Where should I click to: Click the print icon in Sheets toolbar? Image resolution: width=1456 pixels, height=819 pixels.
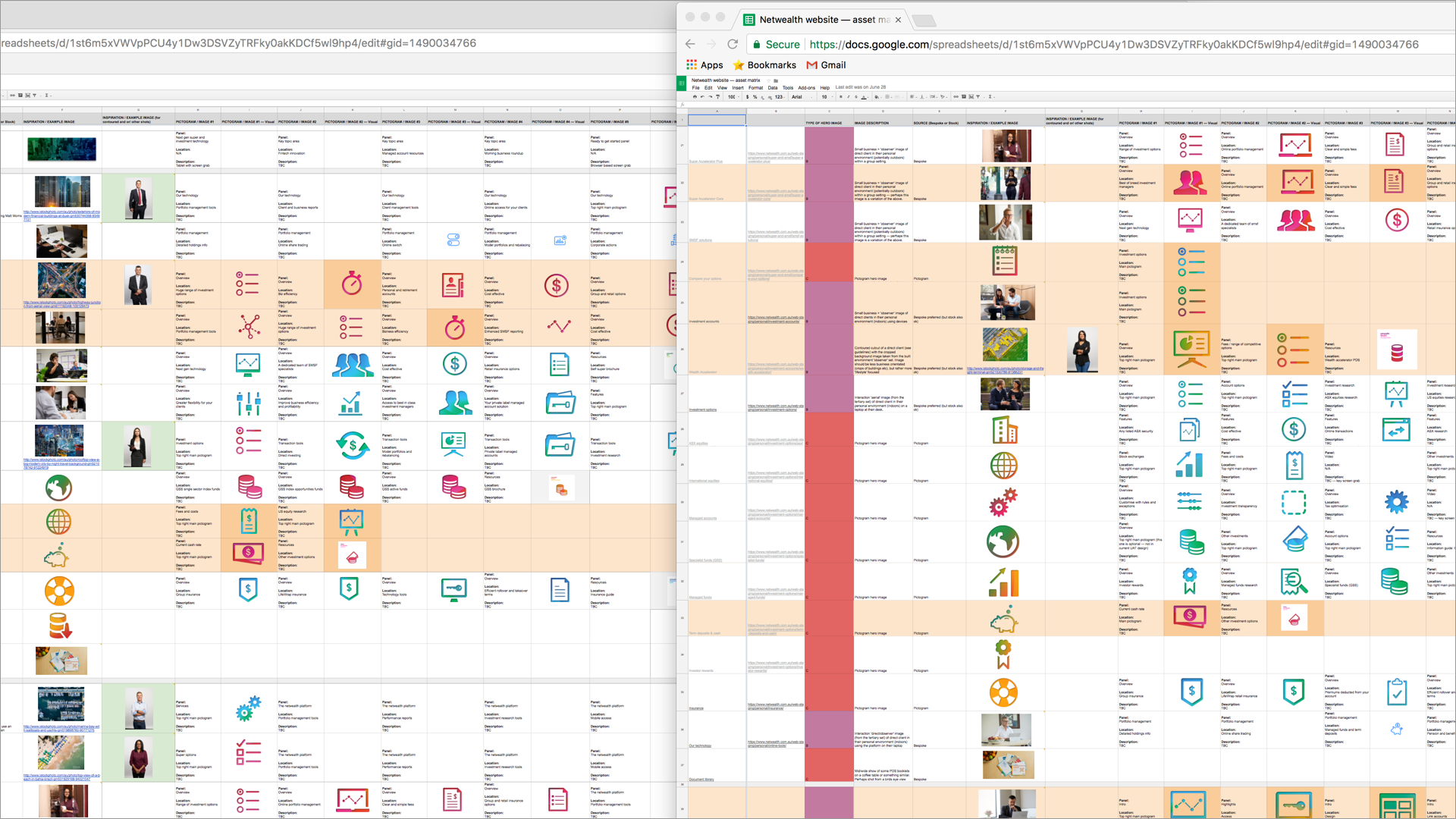click(695, 96)
